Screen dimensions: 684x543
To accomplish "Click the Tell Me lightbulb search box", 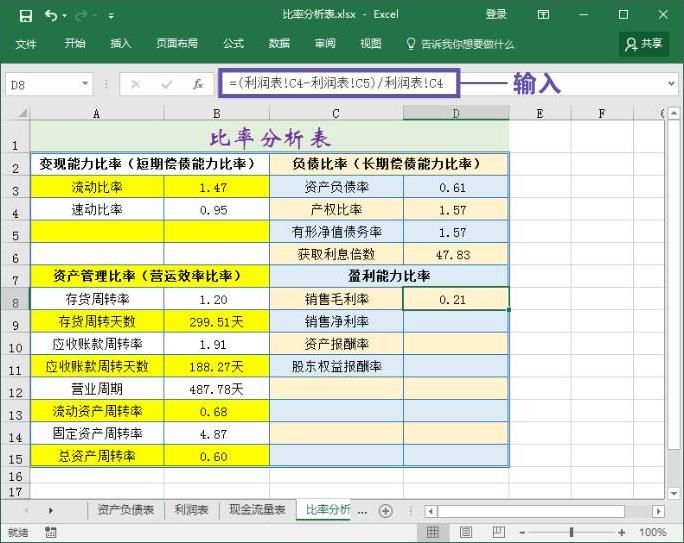I will click(460, 44).
